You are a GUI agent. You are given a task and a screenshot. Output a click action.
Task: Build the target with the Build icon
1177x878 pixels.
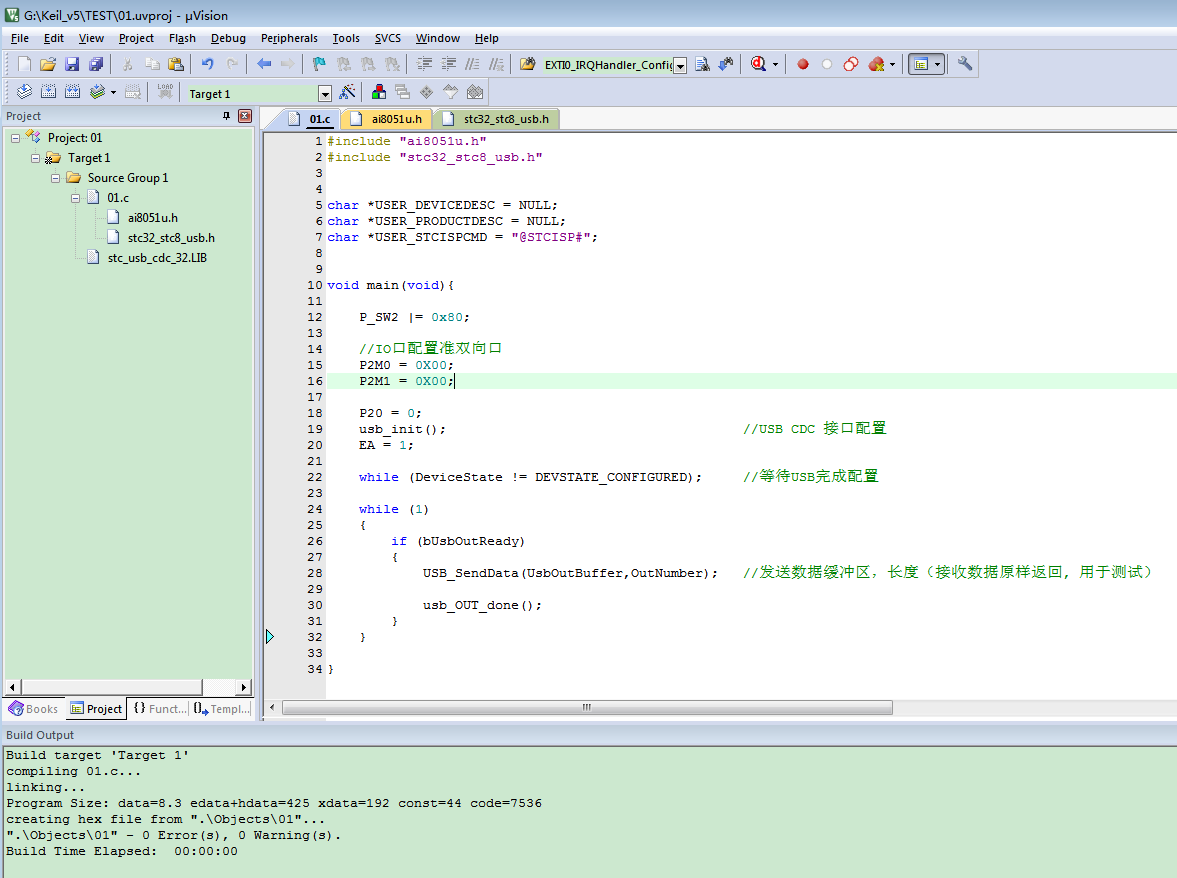click(x=48, y=92)
